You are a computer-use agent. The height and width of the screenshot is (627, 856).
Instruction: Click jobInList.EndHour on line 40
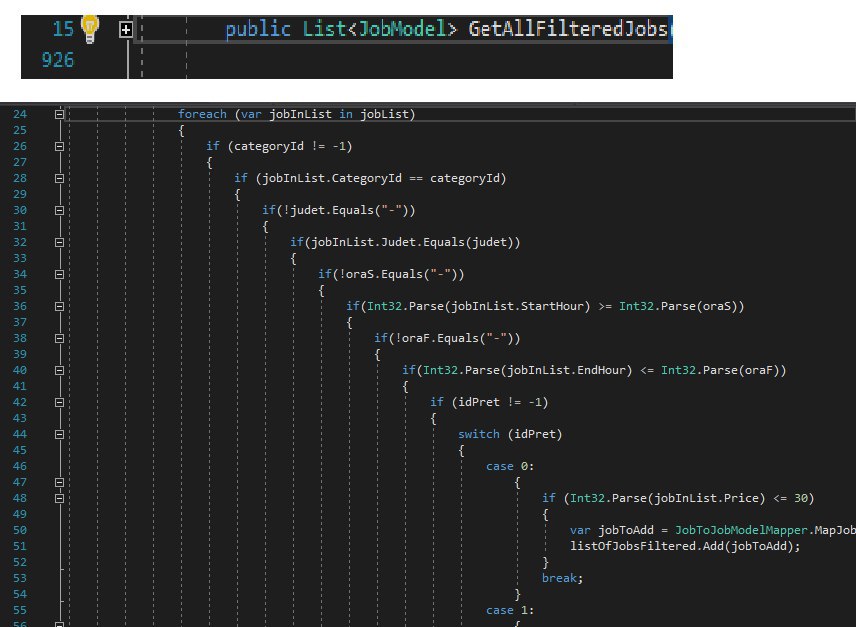pos(566,370)
